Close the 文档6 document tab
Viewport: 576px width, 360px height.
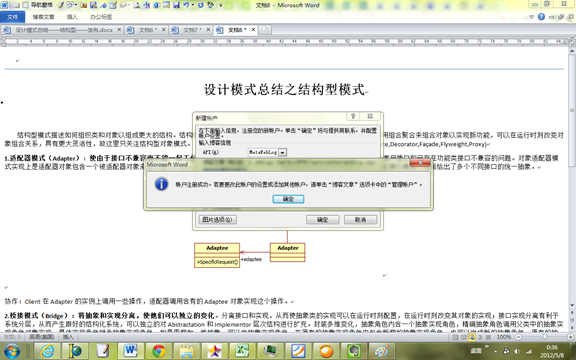click(x=164, y=30)
